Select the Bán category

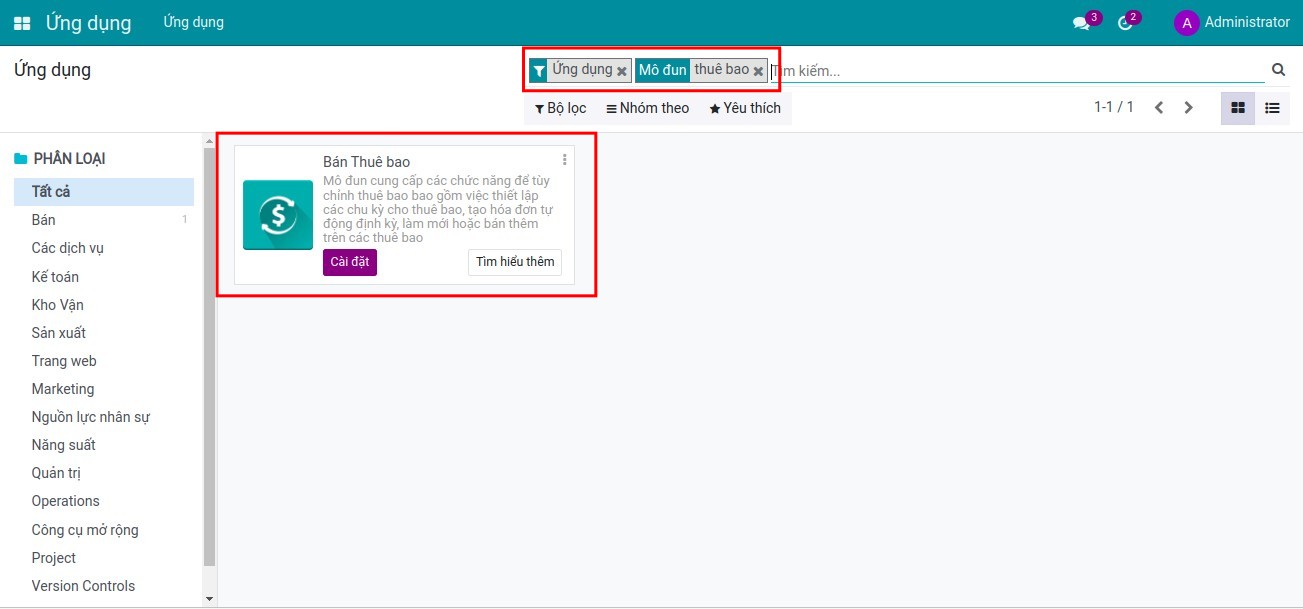(104, 220)
